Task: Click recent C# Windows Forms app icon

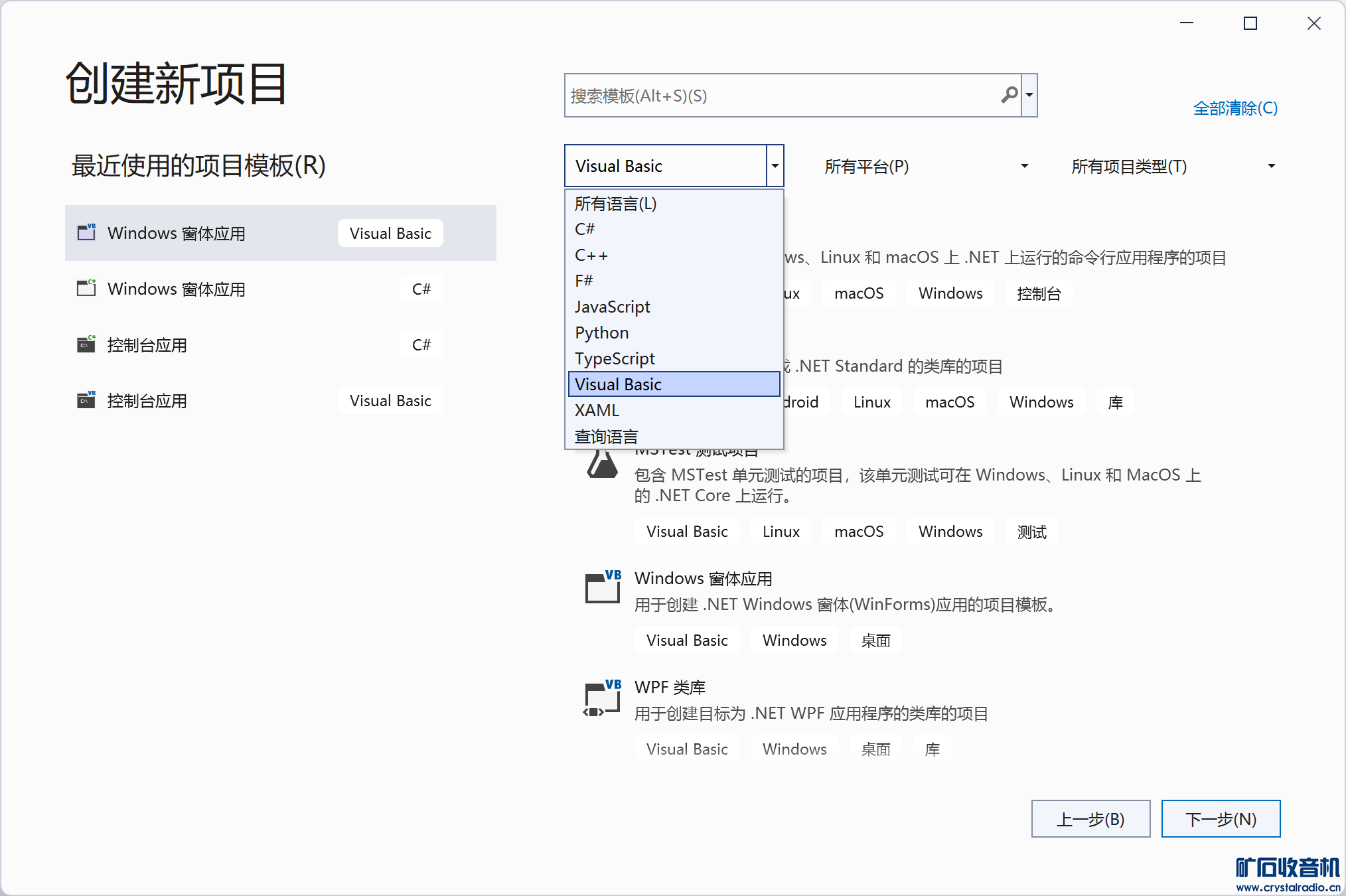Action: click(x=86, y=288)
